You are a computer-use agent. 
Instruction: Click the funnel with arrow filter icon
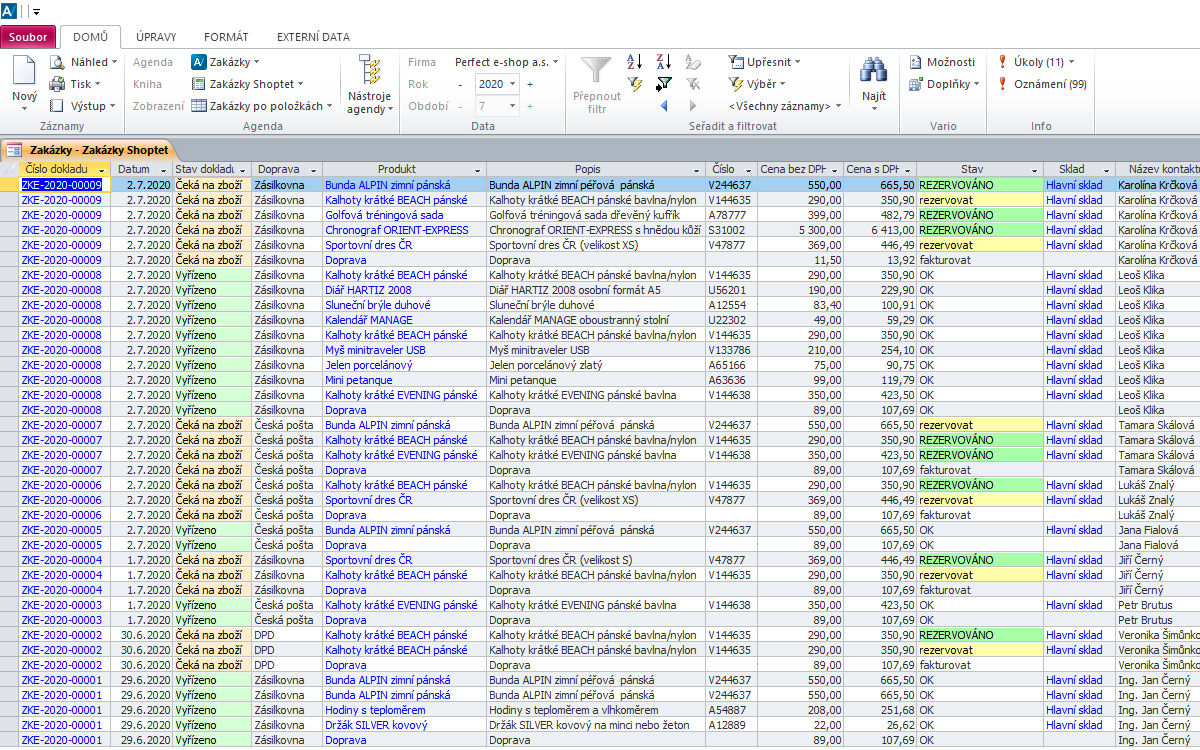click(664, 84)
